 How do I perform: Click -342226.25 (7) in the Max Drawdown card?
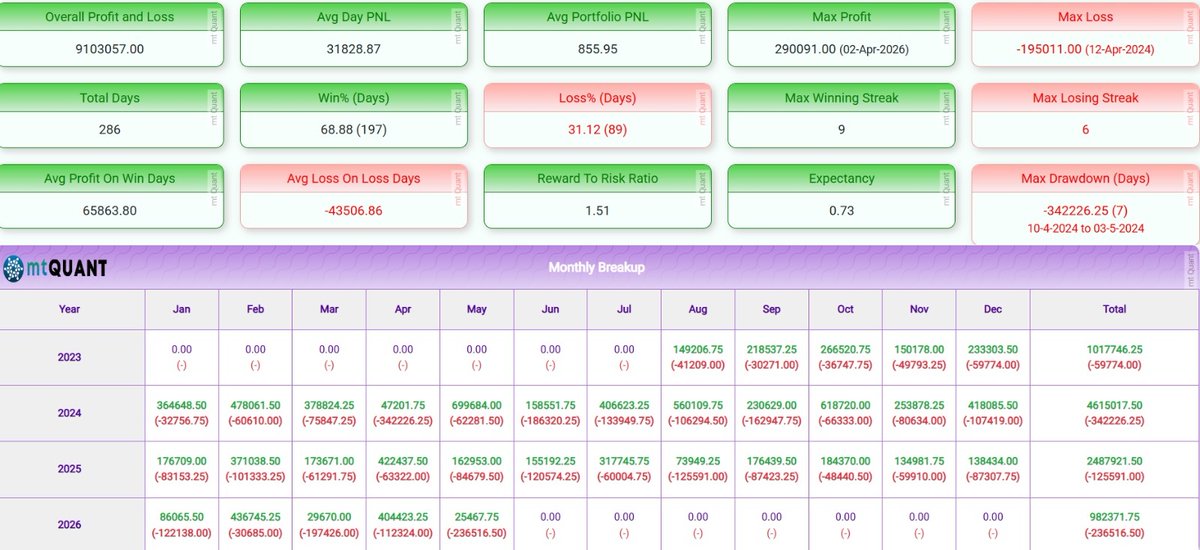tap(1085, 210)
